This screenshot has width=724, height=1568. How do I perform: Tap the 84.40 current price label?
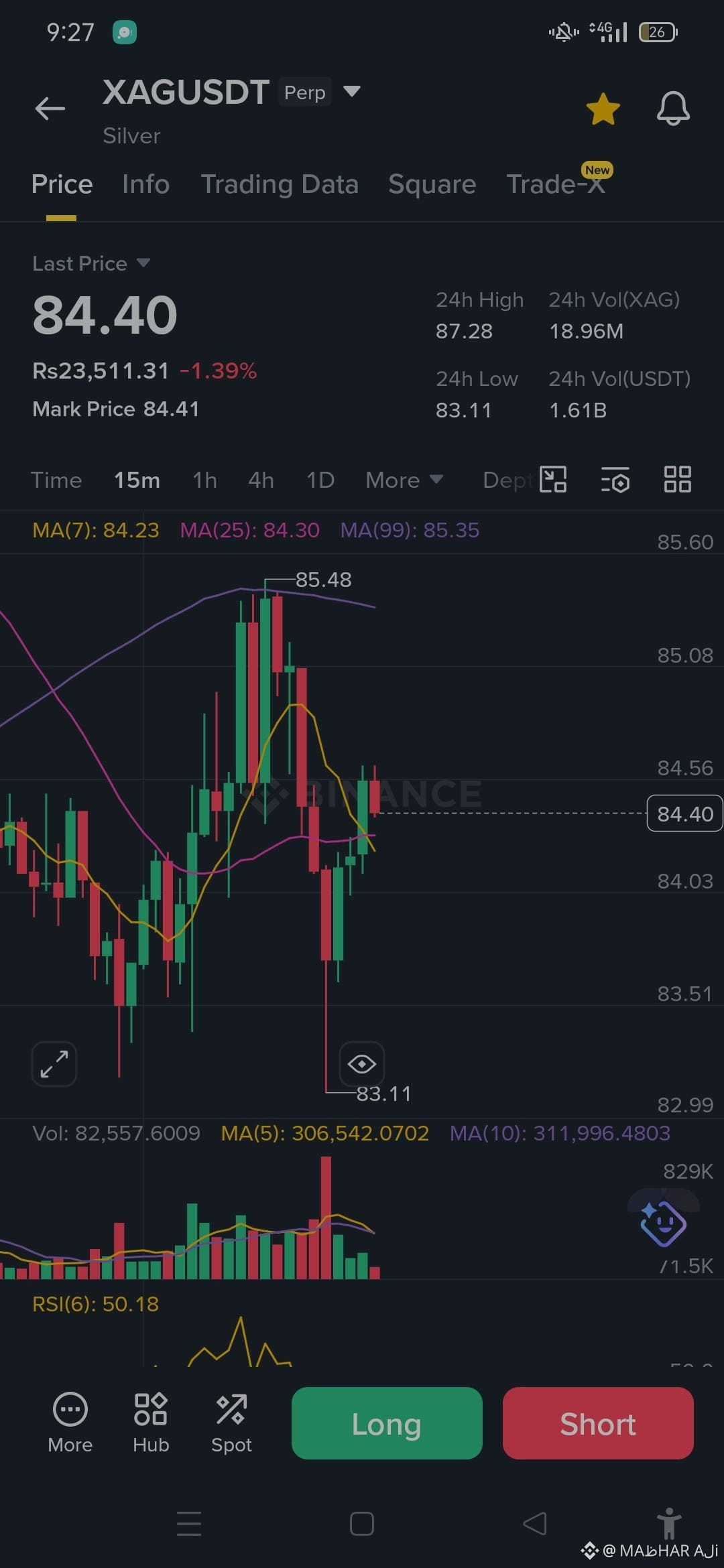click(x=684, y=813)
